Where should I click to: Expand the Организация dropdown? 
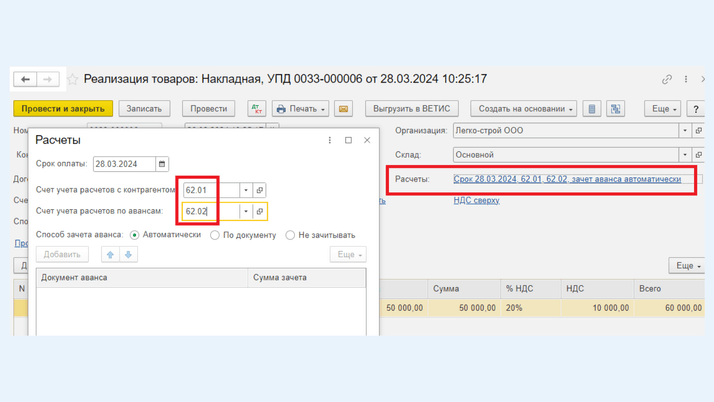[x=685, y=131]
